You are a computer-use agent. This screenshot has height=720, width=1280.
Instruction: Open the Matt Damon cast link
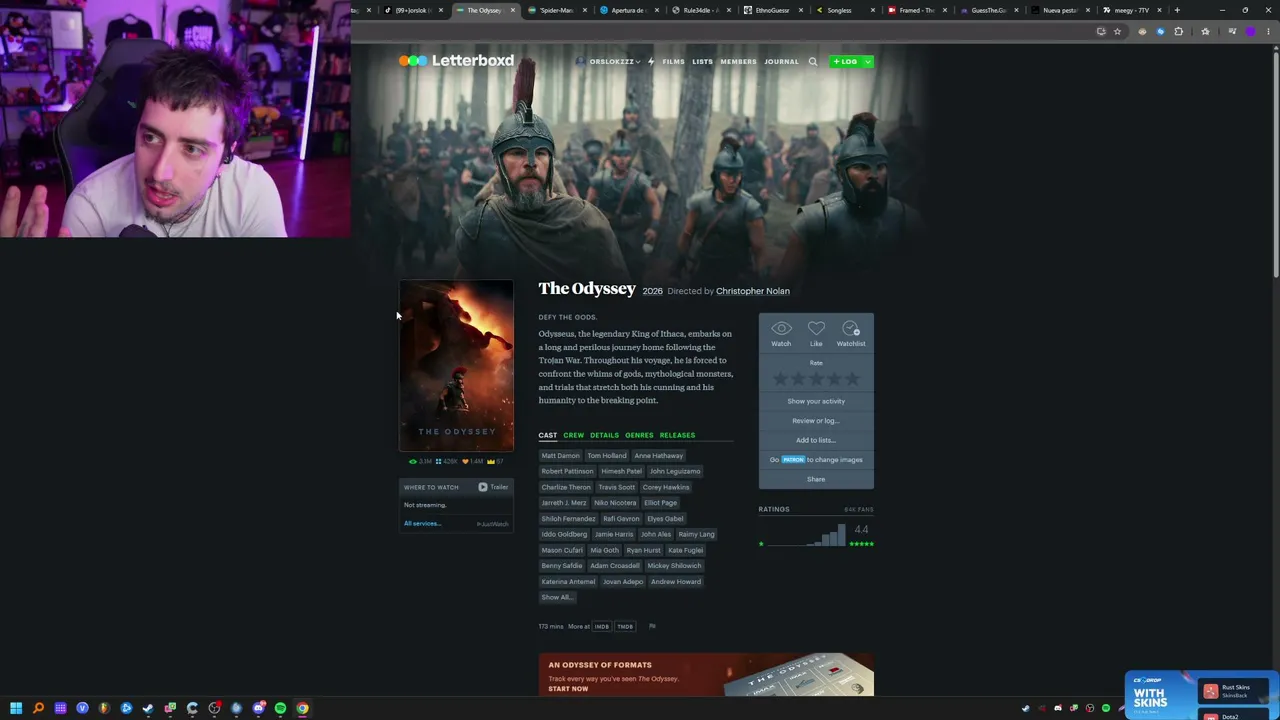(560, 456)
